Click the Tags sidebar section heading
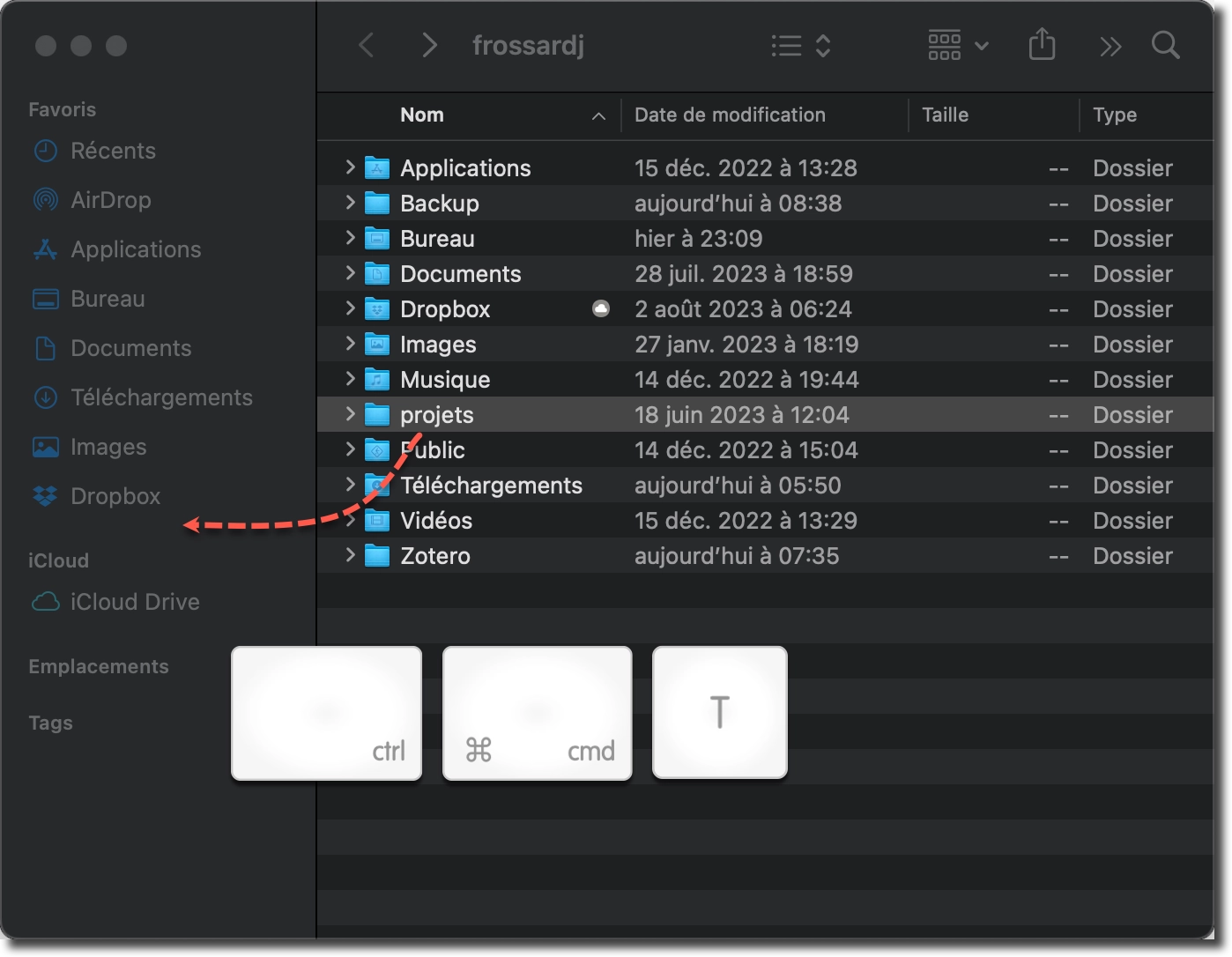 click(x=51, y=723)
